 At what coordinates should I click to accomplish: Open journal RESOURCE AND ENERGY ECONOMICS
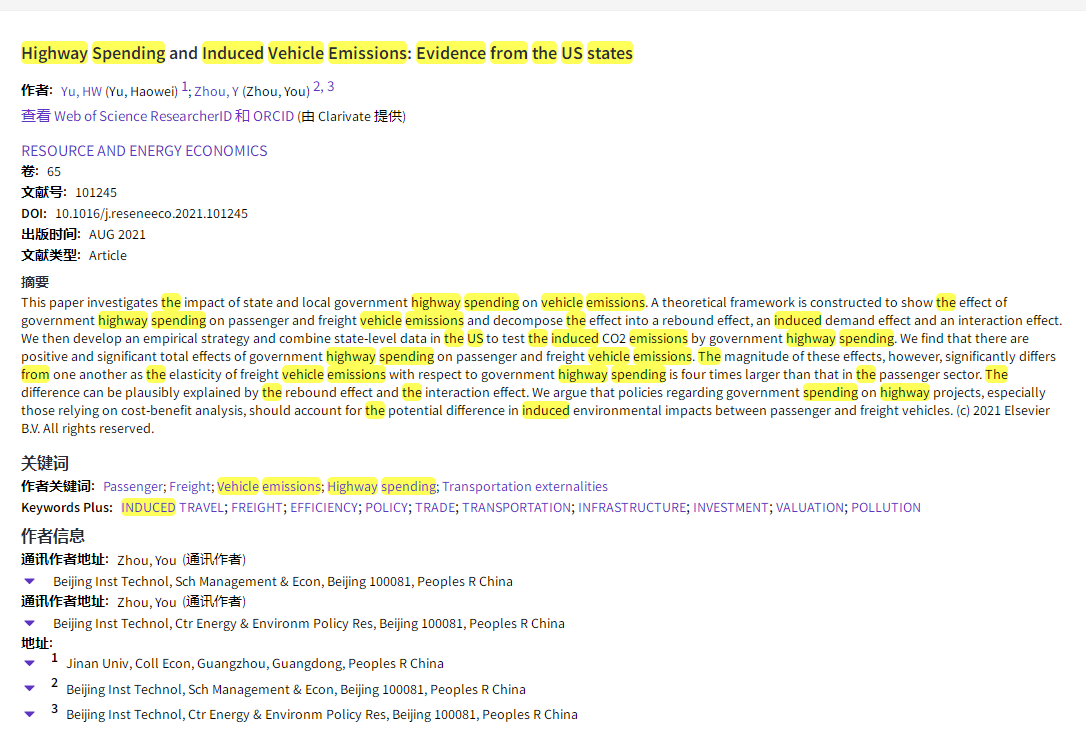(x=144, y=150)
